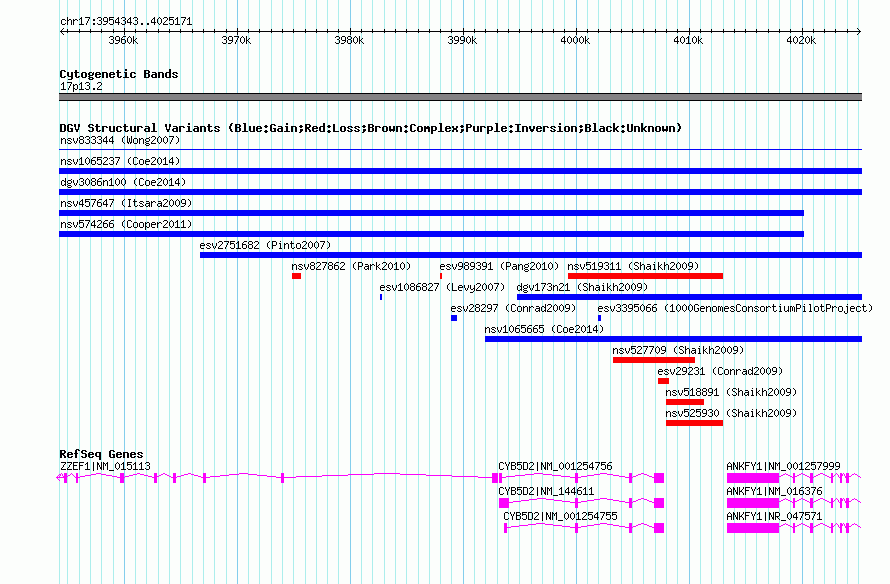Click the last exon of CYB5D2|NM_001254755
The image size is (890, 584).
pyautogui.click(x=659, y=528)
